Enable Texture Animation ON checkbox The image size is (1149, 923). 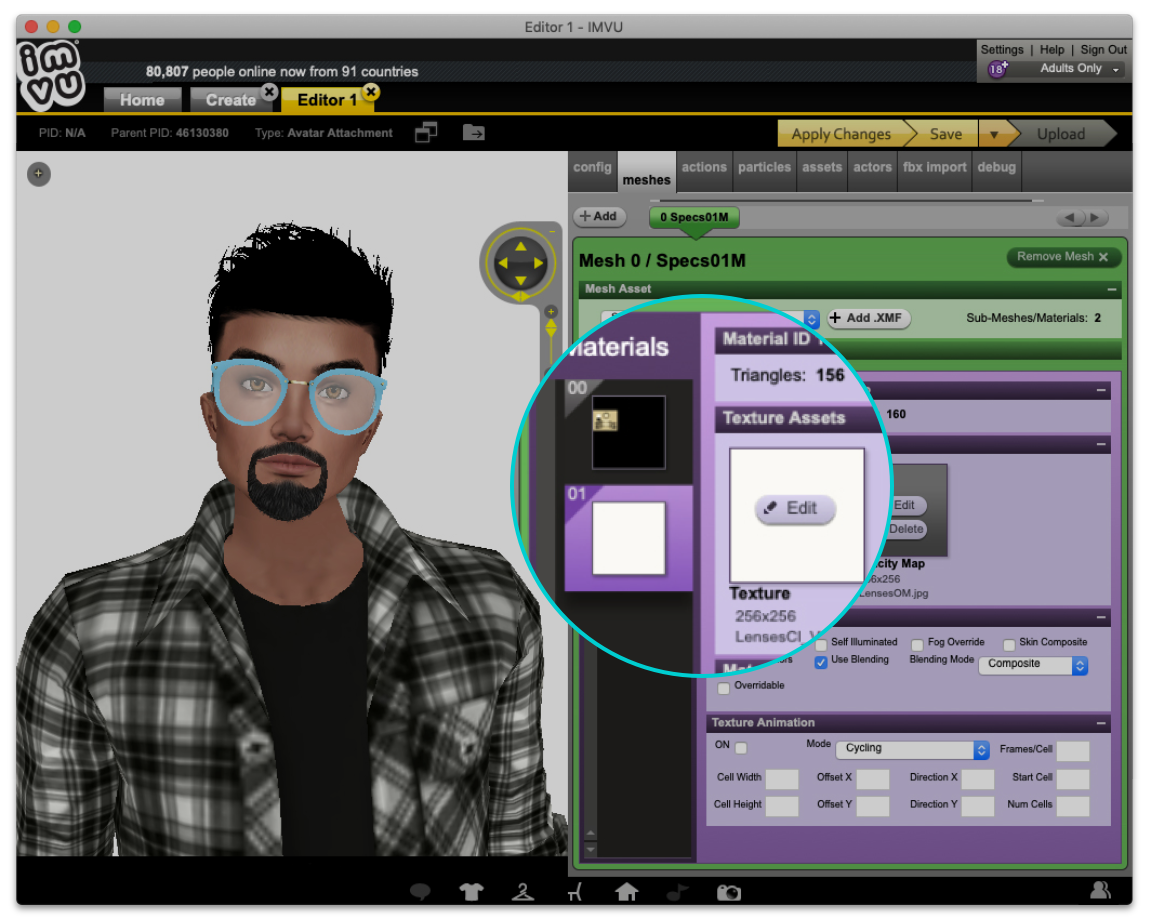742,748
